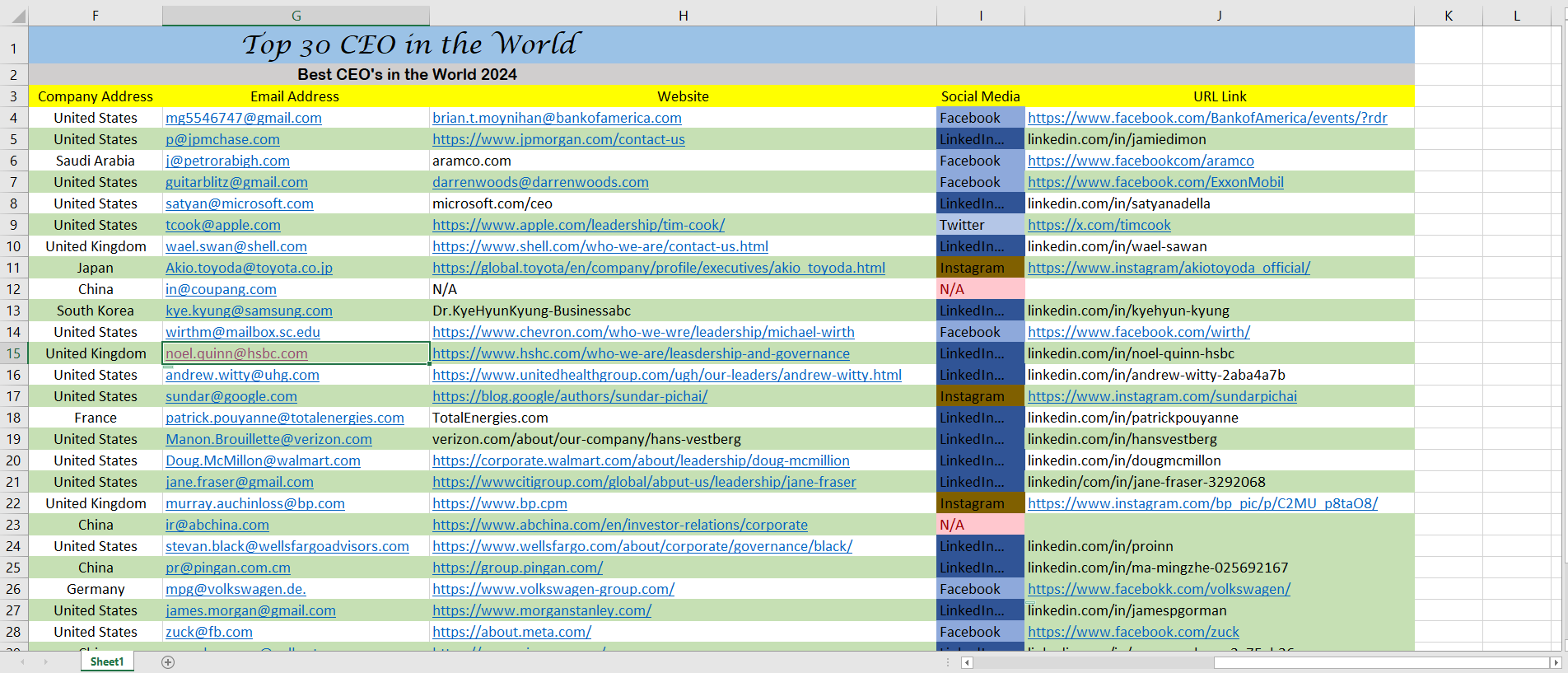
Task: Select the 'Website' header cell
Action: [x=683, y=96]
